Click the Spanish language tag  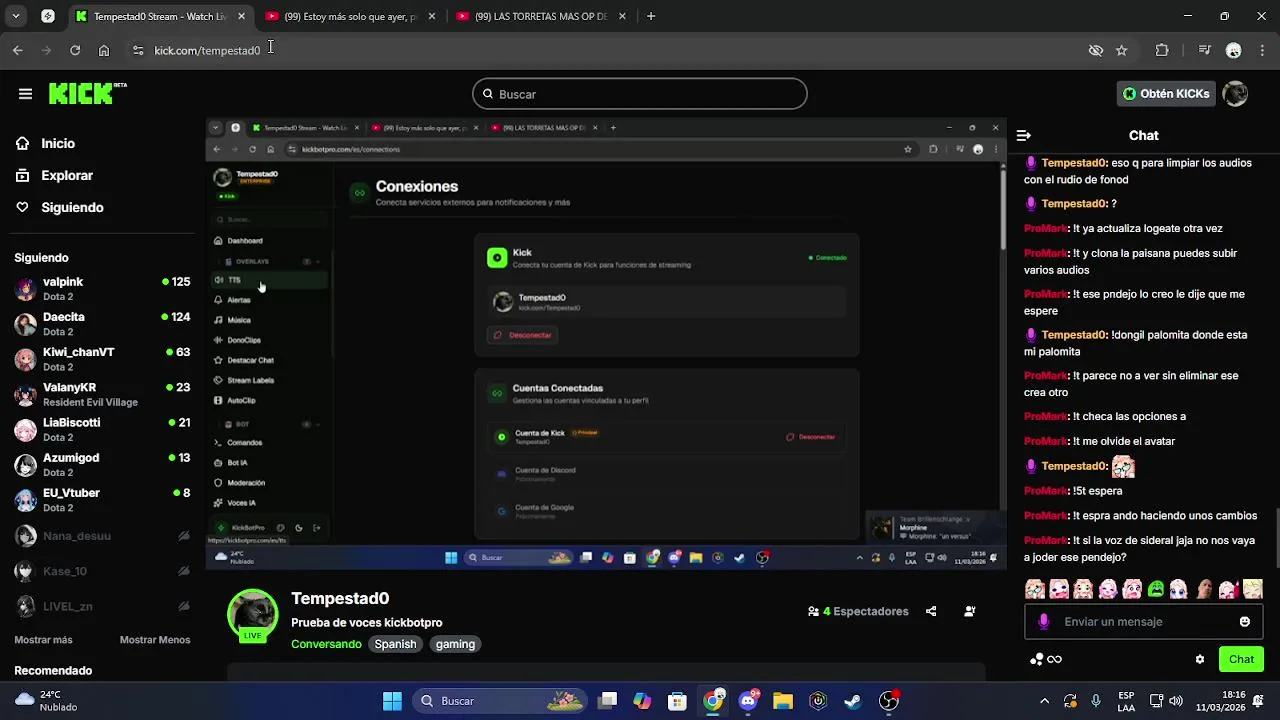point(395,644)
